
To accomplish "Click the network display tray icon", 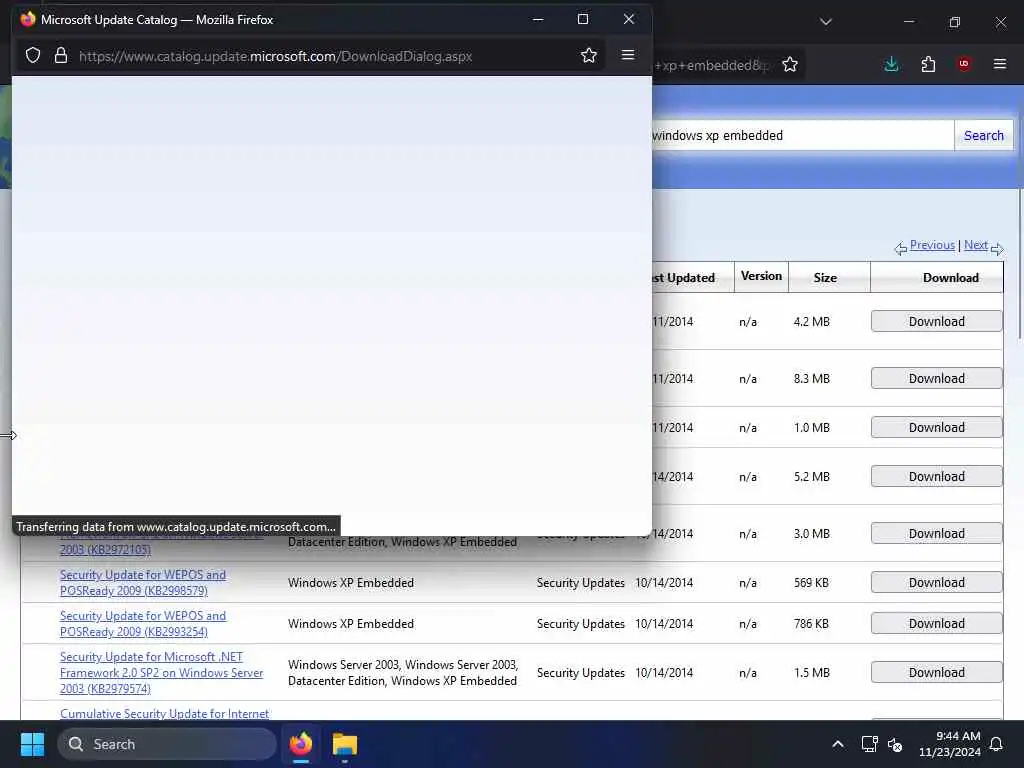I will click(869, 744).
